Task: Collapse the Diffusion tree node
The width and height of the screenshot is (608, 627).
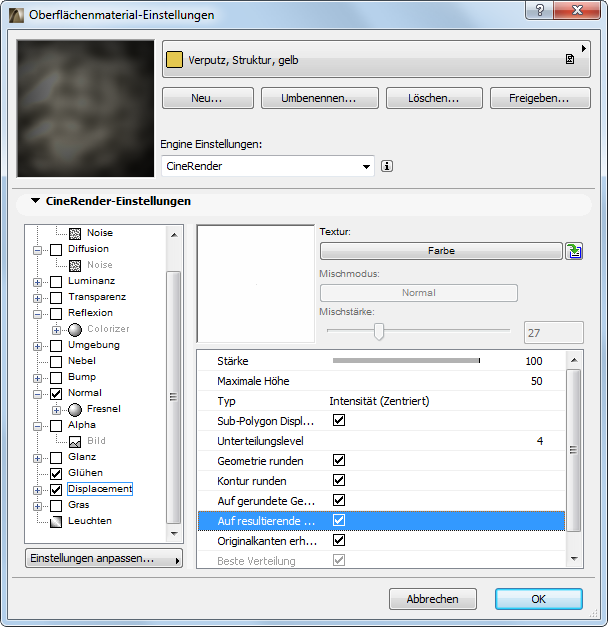Action: pyautogui.click(x=38, y=250)
